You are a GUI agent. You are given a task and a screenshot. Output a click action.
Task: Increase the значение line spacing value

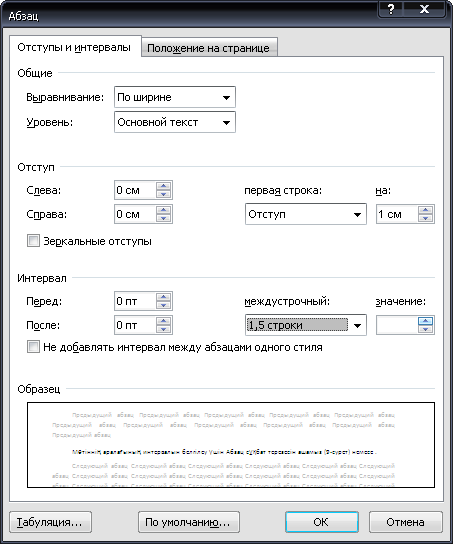[425, 321]
